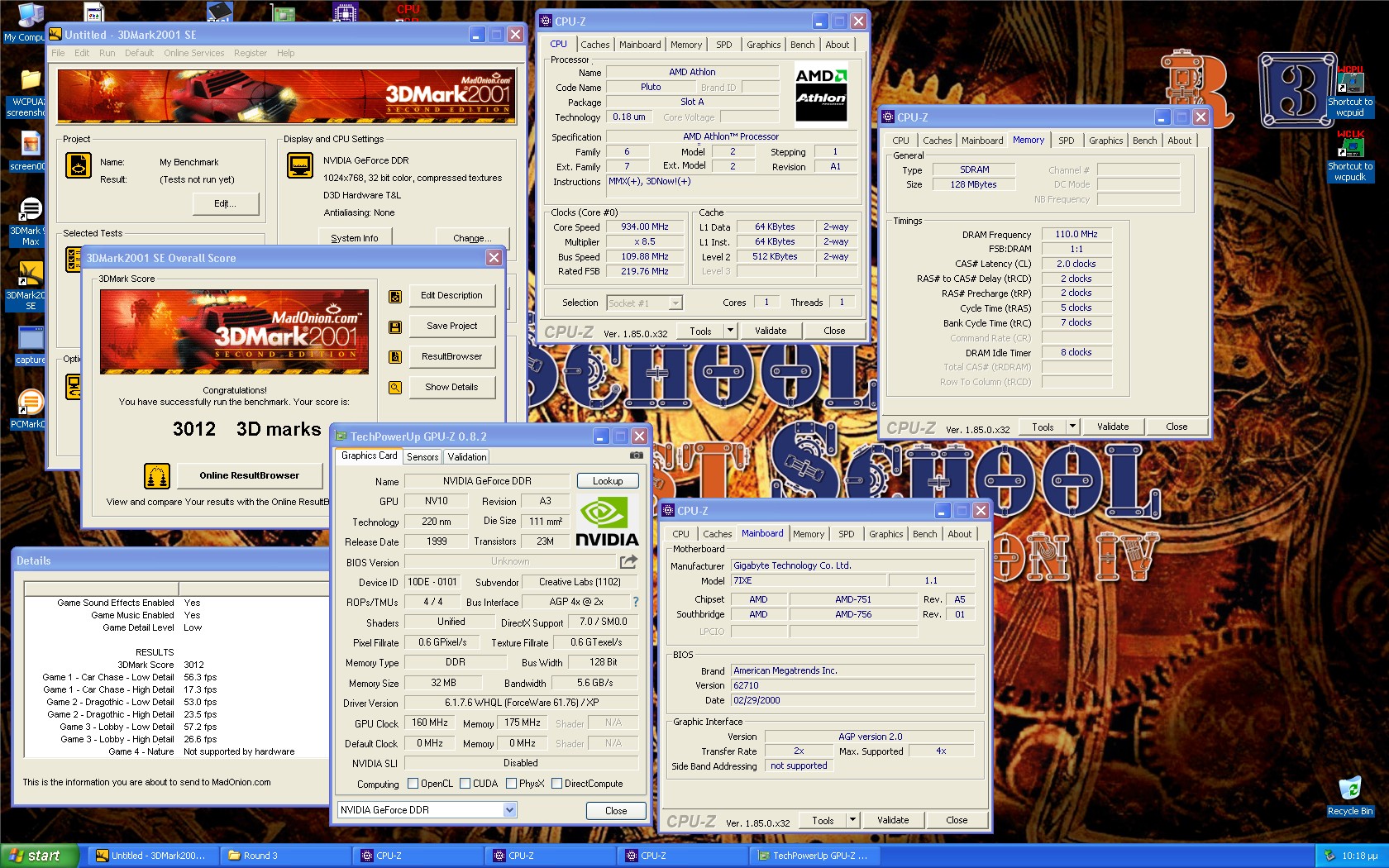Switch to Bench tab in CPU-Z Mainboard window
Image resolution: width=1389 pixels, height=868 pixels.
point(924,534)
